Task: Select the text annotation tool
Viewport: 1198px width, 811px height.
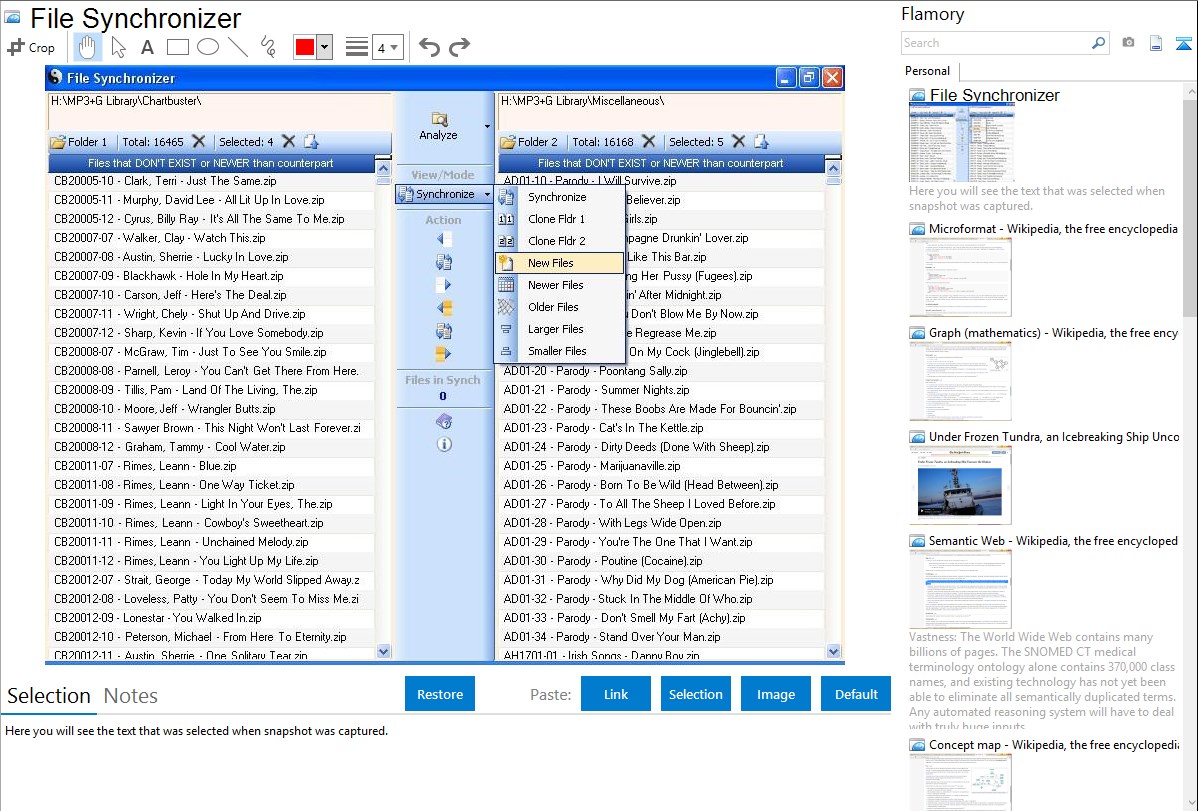Action: (147, 47)
